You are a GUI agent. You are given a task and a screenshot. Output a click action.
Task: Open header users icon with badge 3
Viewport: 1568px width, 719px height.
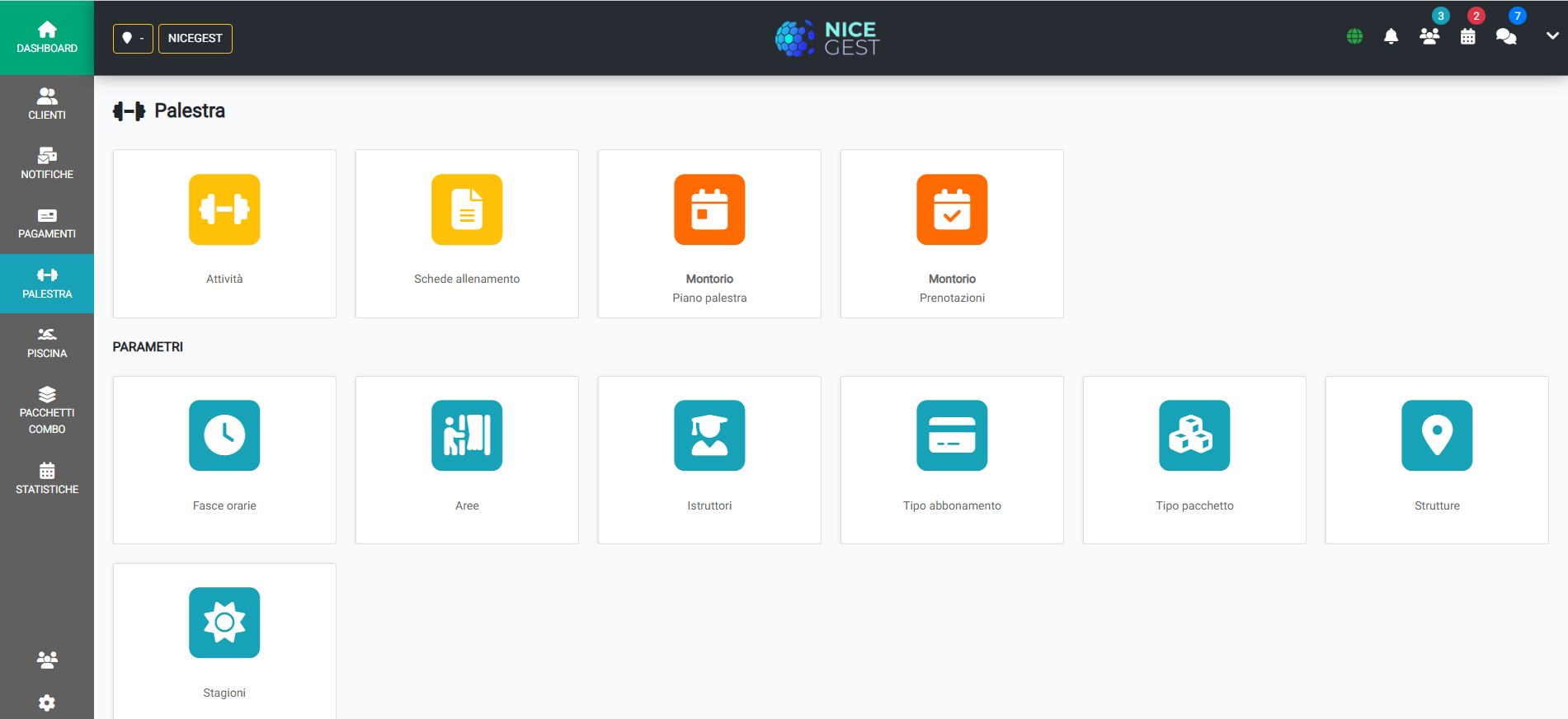pyautogui.click(x=1429, y=36)
